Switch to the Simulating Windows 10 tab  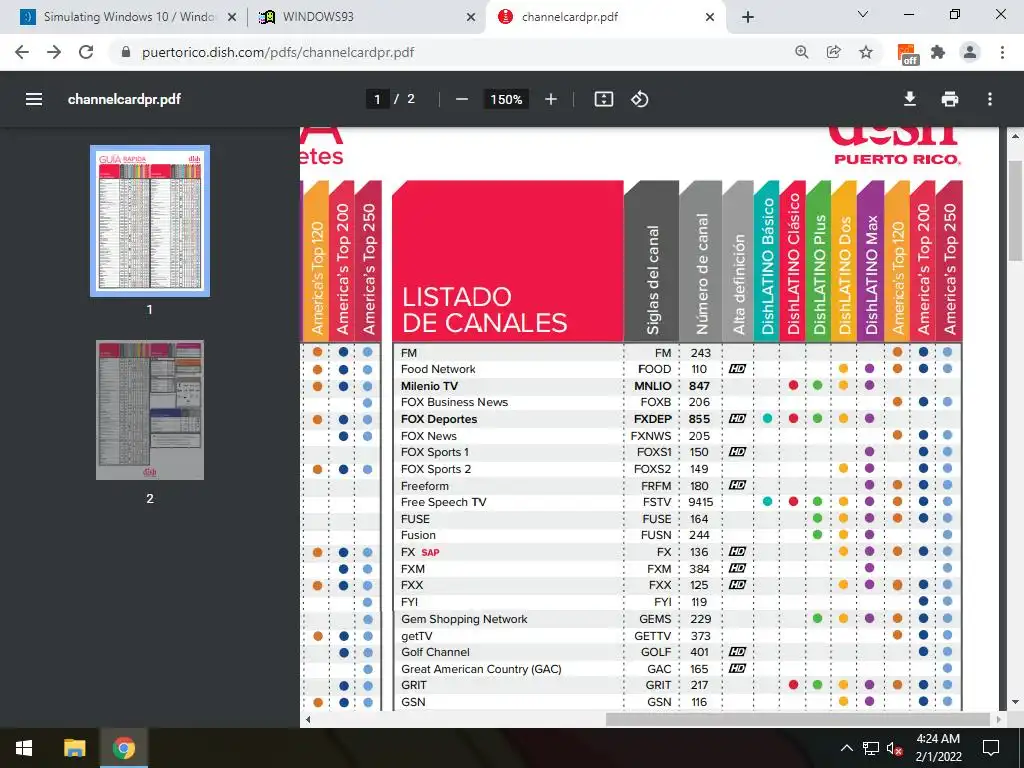pos(128,17)
